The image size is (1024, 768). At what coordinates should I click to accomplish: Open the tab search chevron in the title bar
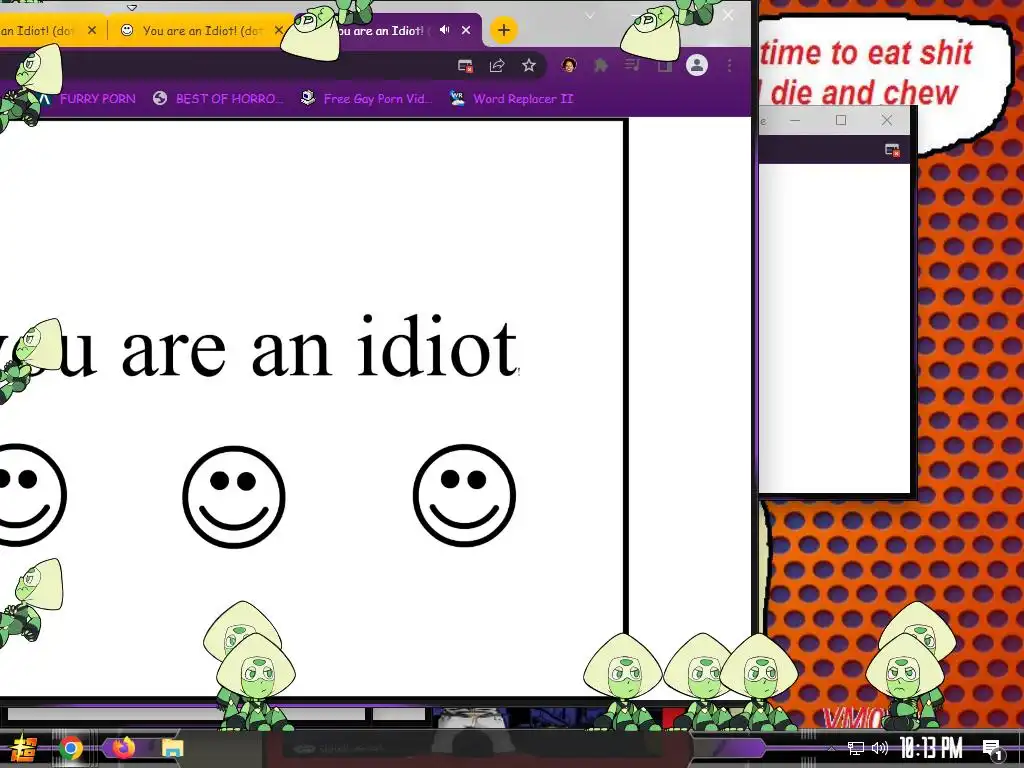tap(590, 16)
